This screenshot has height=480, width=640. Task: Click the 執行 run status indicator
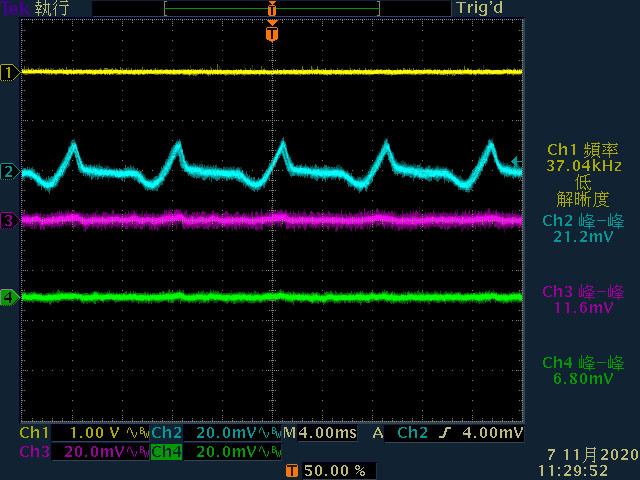50,8
